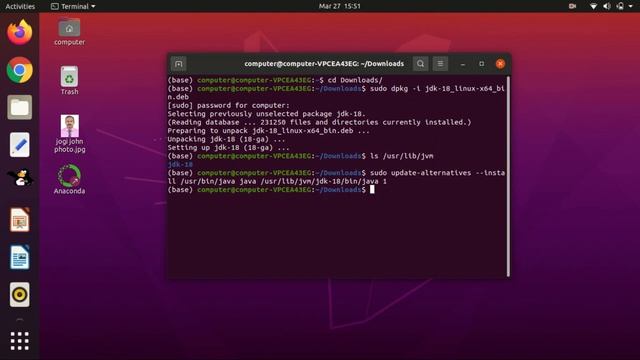Open the Terminal hamburger menu
The image size is (640, 360).
(x=440, y=64)
